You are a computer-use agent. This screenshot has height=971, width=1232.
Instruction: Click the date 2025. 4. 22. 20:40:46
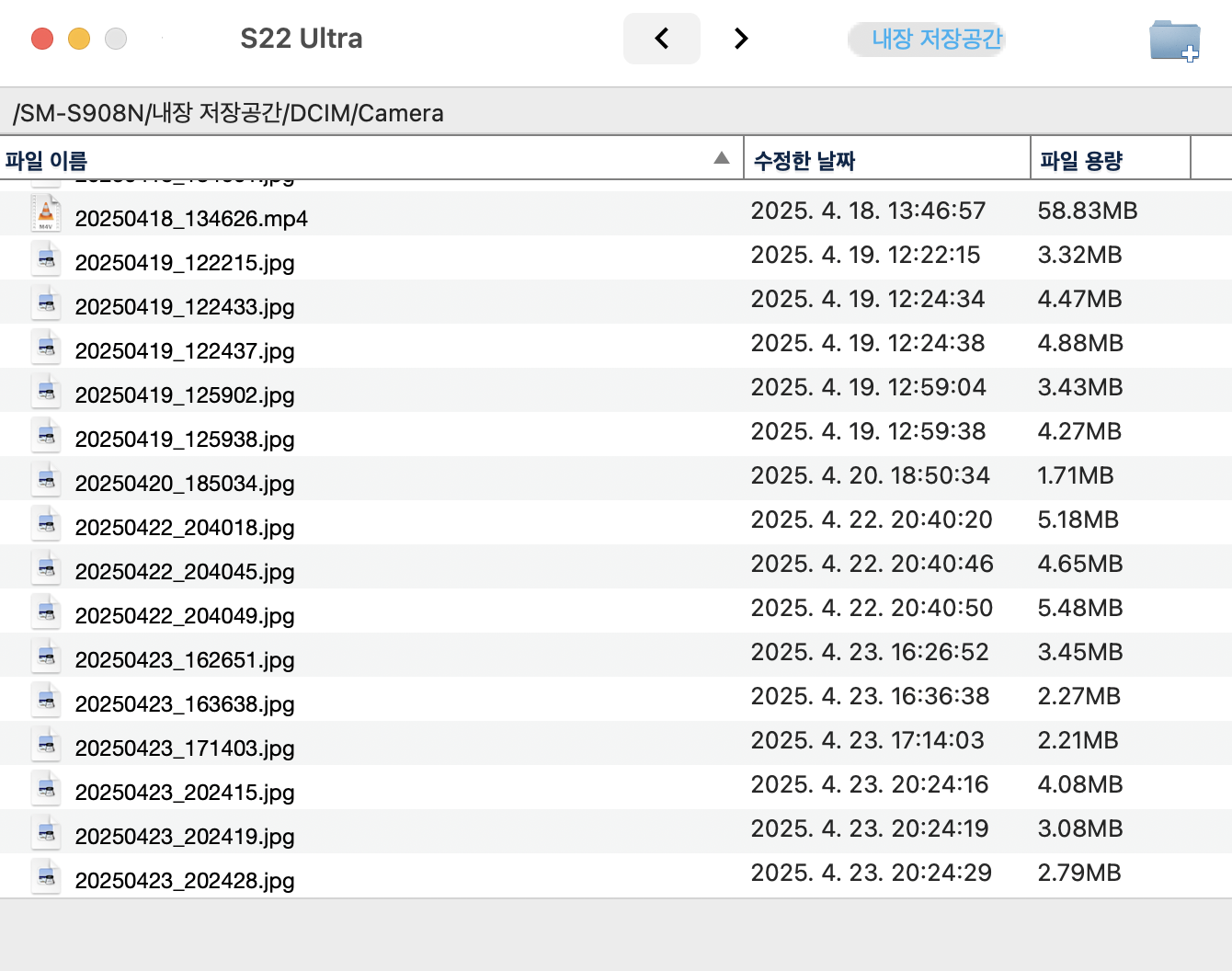click(873, 564)
